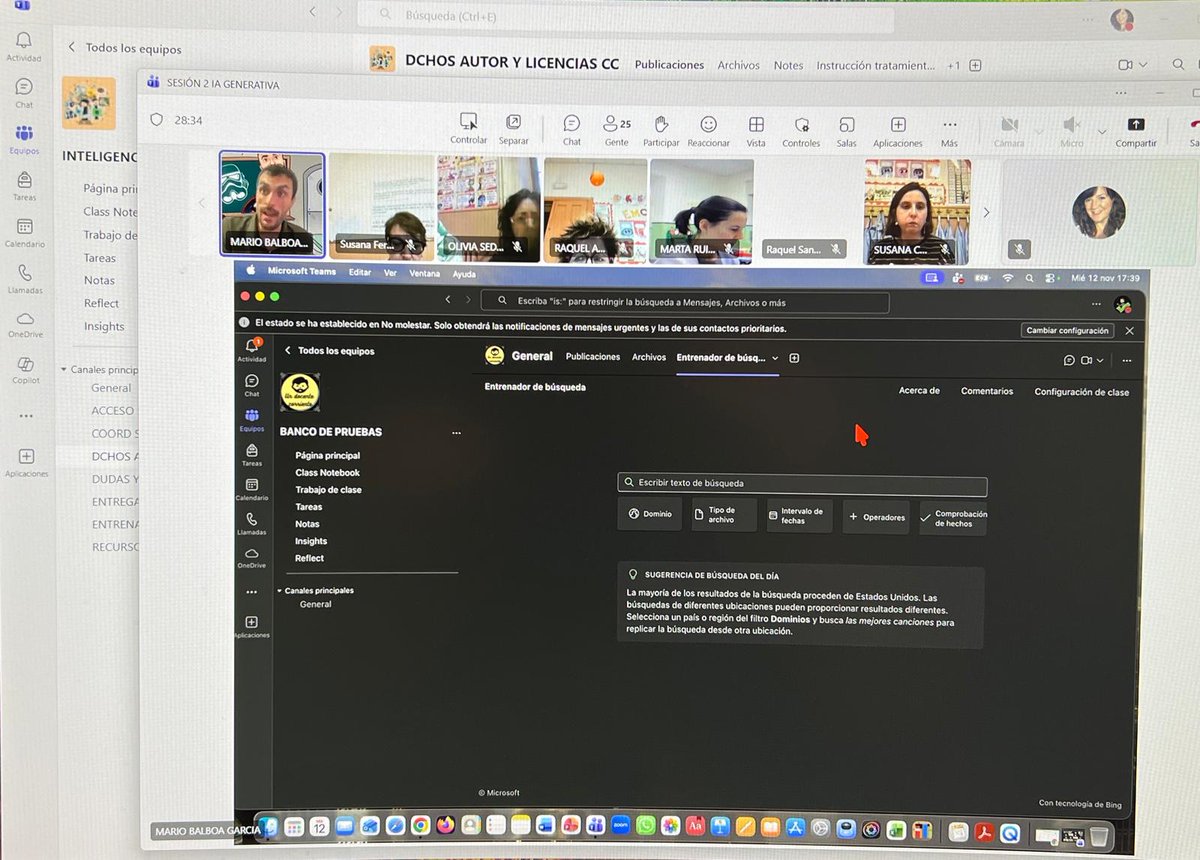Add a tab with plus in shared window
The height and width of the screenshot is (860, 1200).
(x=794, y=358)
